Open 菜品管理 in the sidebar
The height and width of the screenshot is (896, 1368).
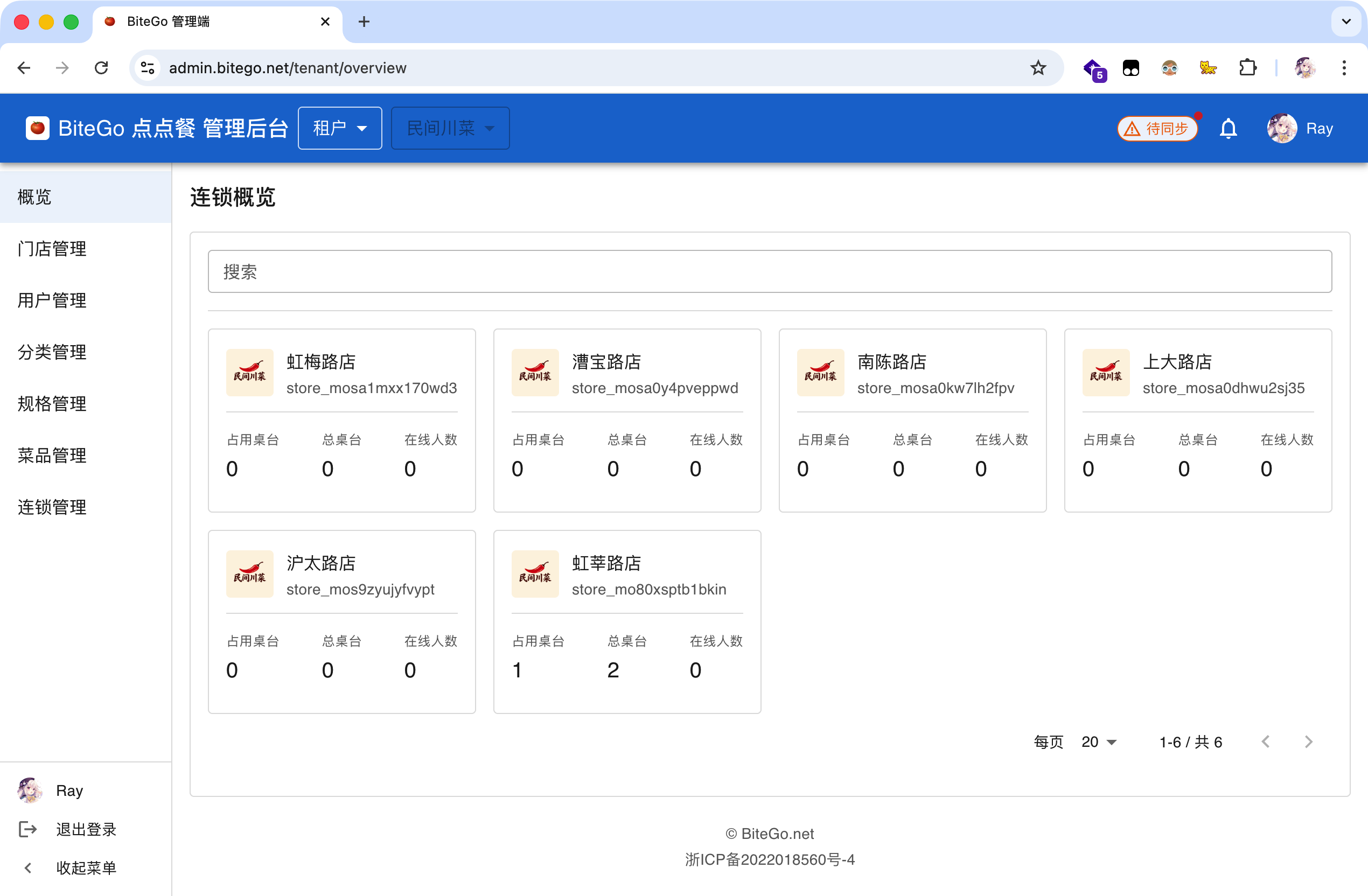tap(86, 456)
